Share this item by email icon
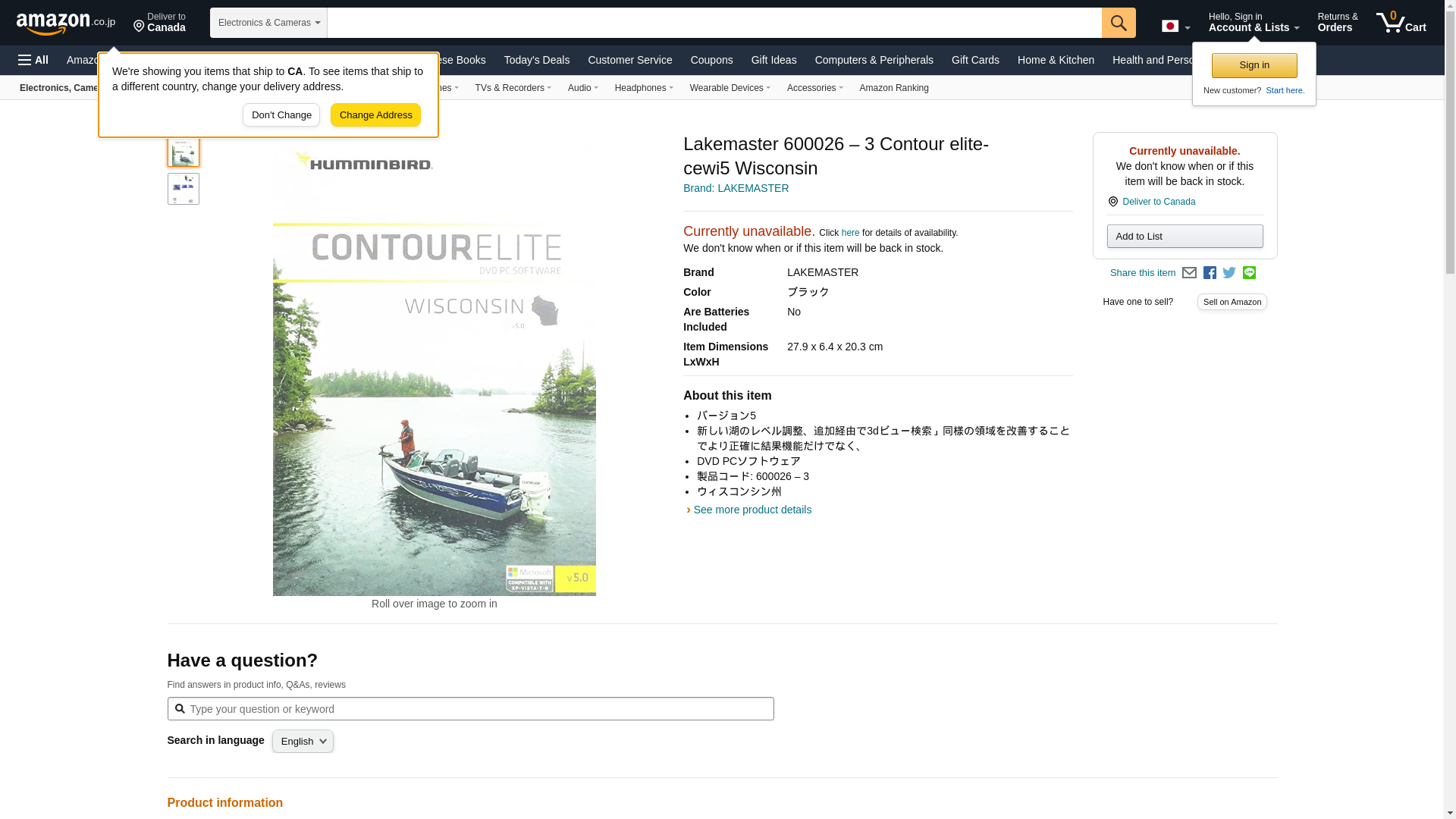The image size is (1456, 819). tap(1189, 273)
